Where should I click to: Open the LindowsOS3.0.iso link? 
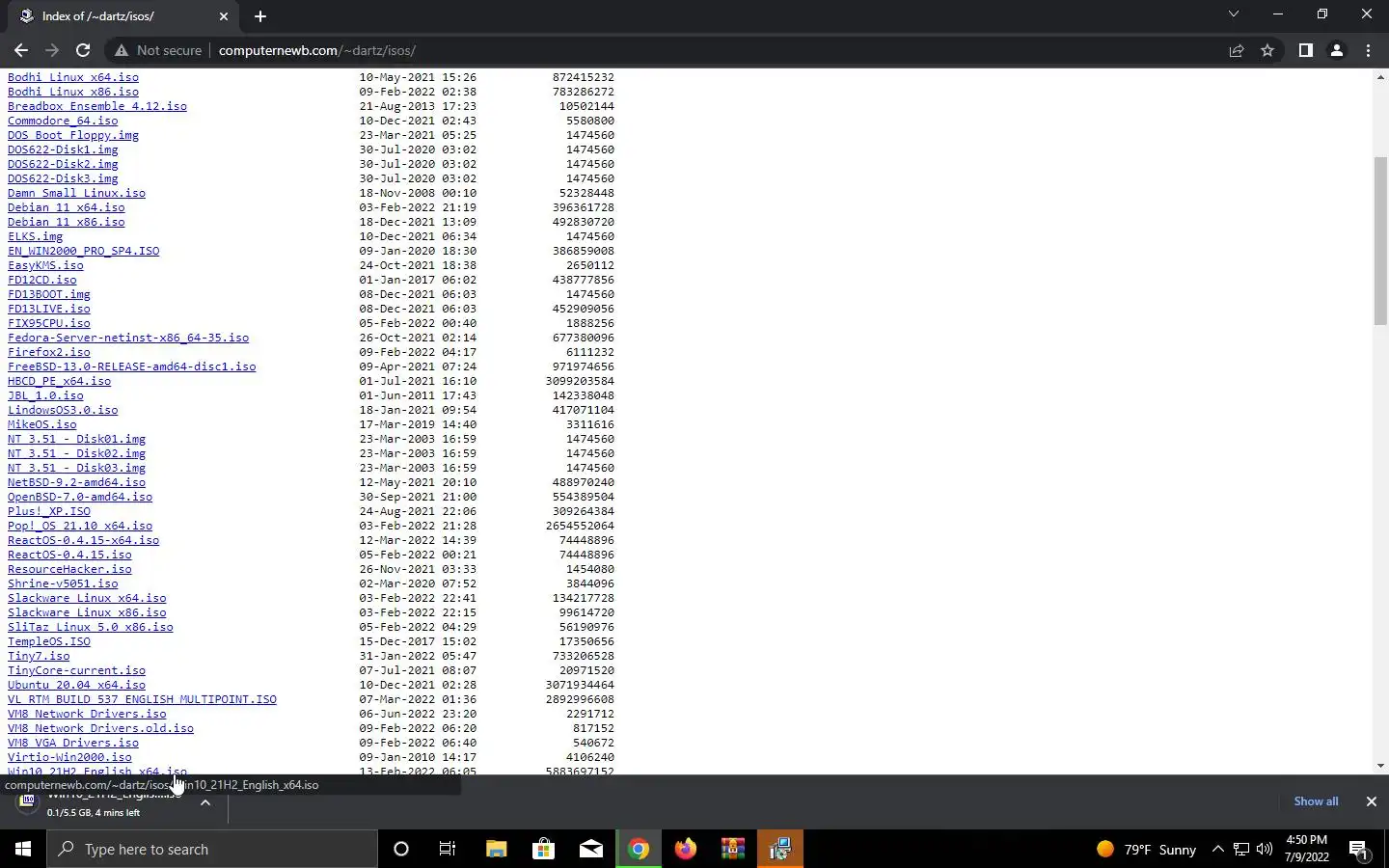click(x=63, y=410)
